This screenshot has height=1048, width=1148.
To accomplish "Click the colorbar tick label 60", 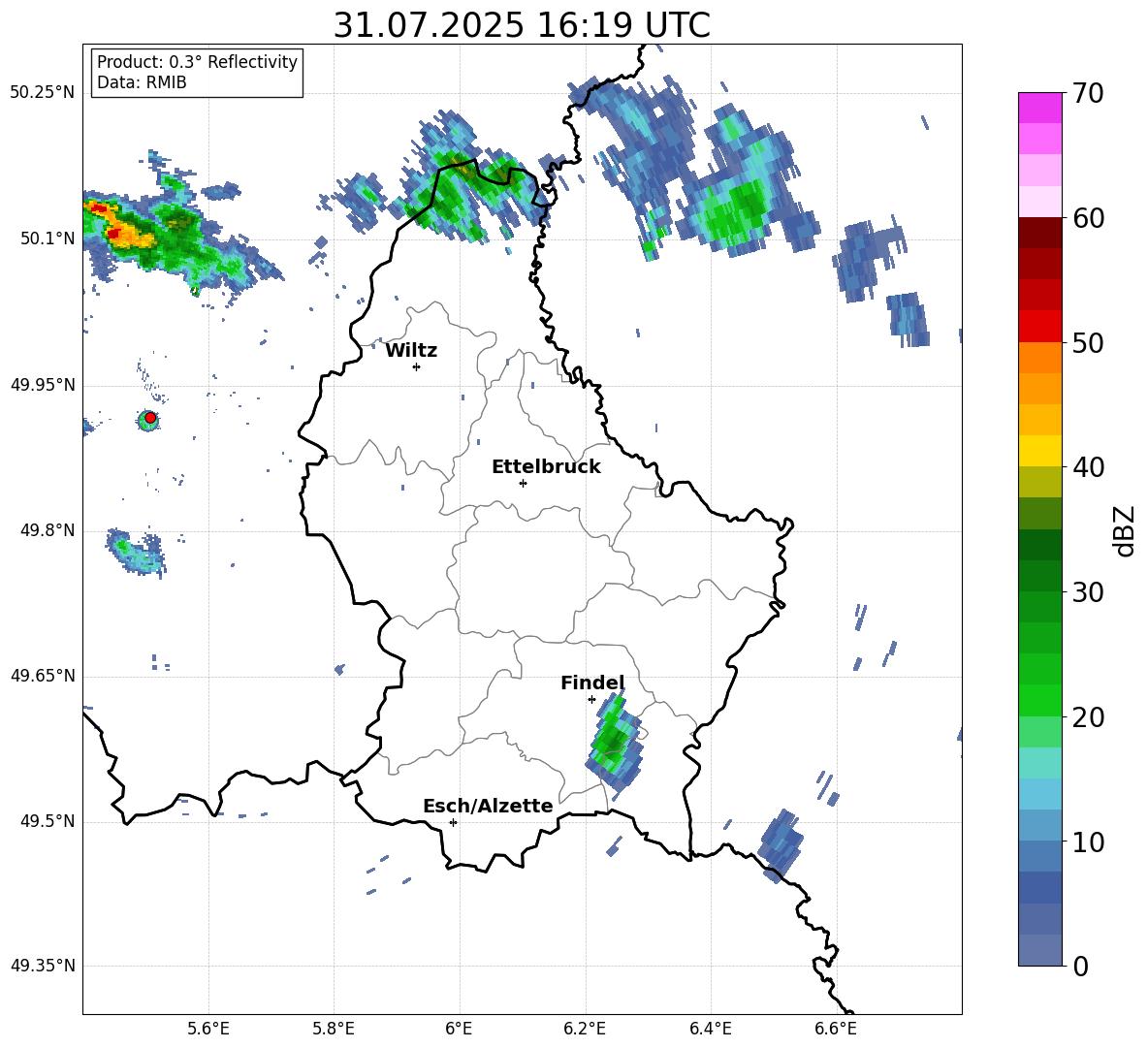I will coord(1088,218).
